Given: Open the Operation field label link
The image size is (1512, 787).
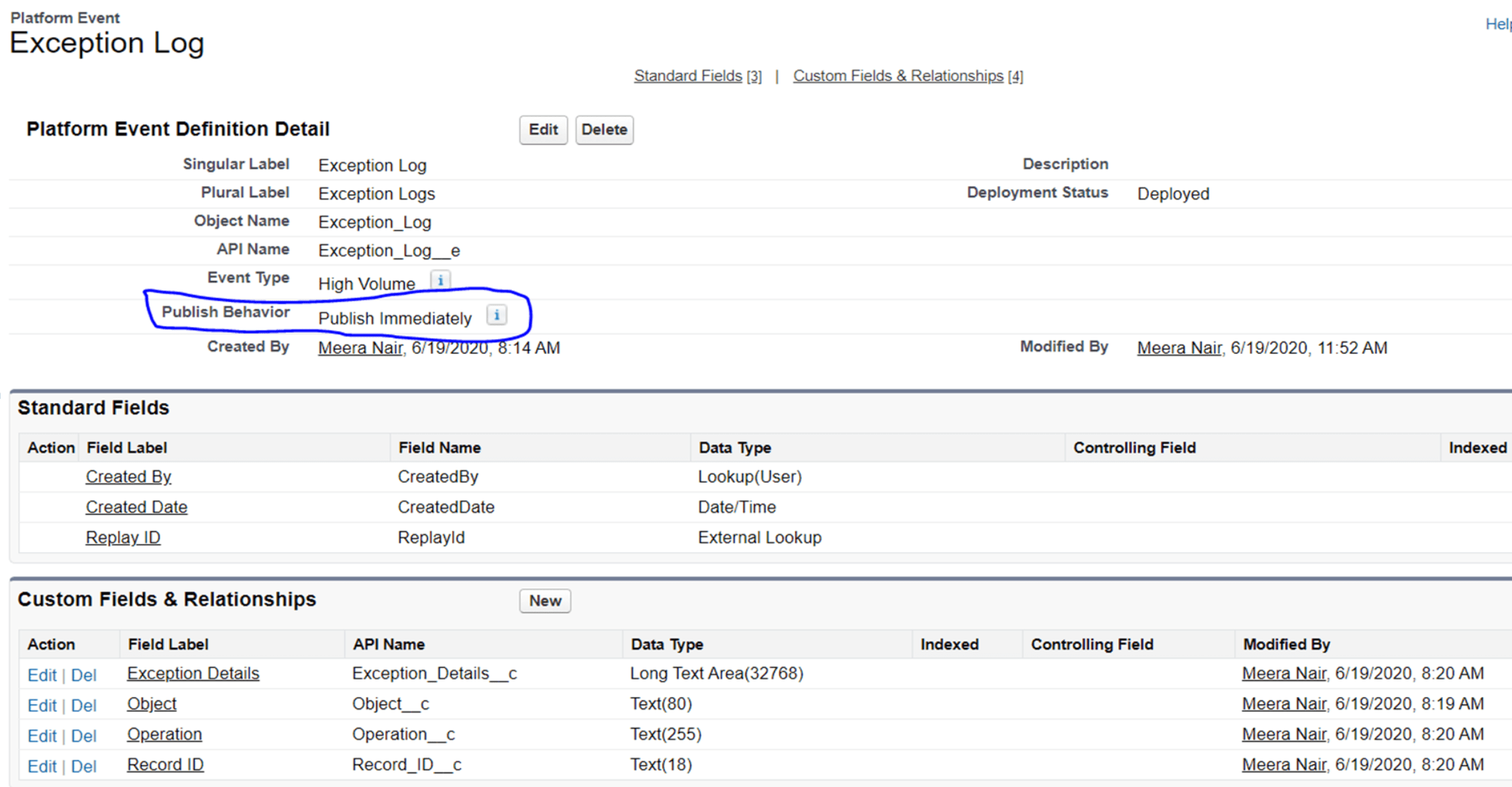Looking at the screenshot, I should coord(164,734).
